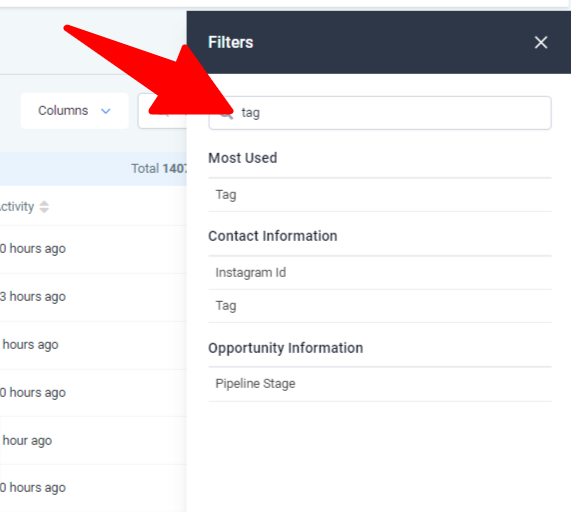Click the descending down-arrow beside Activity
571x512 pixels.
(44, 210)
